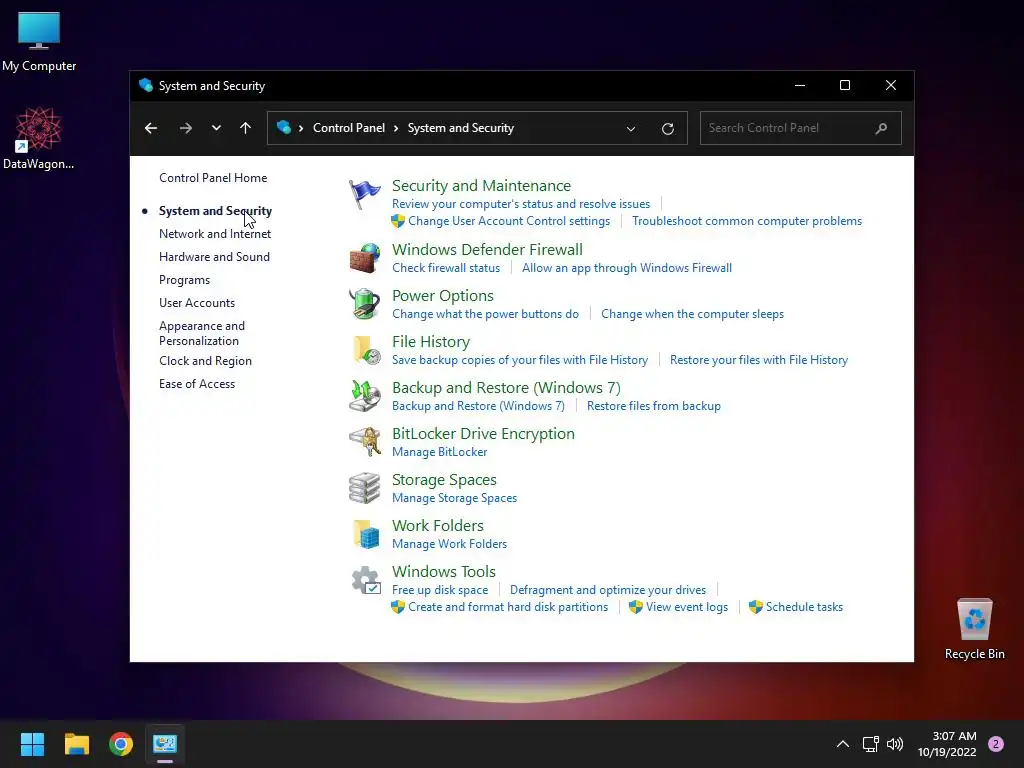This screenshot has height=768, width=1024.
Task: Click the Windows Tools gear icon
Action: pos(364,580)
